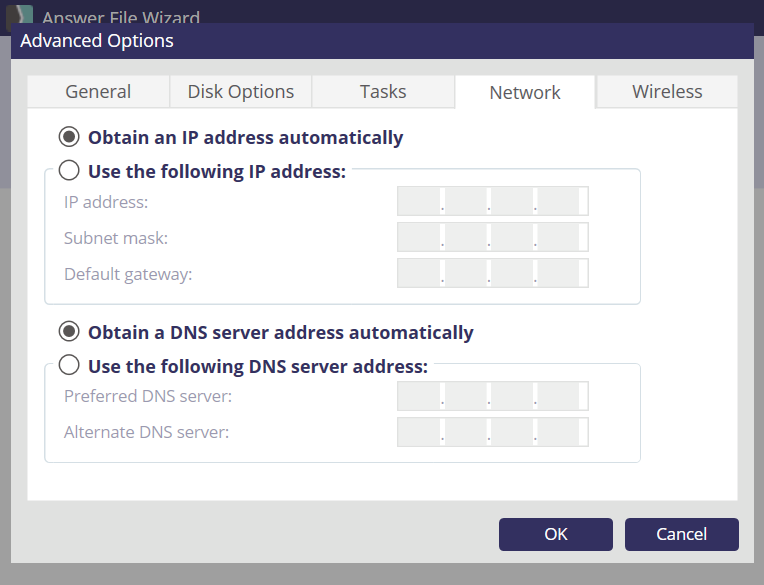Click the Subnet mask input field
Screen dimensions: 764x585
pyautogui.click(x=492, y=238)
